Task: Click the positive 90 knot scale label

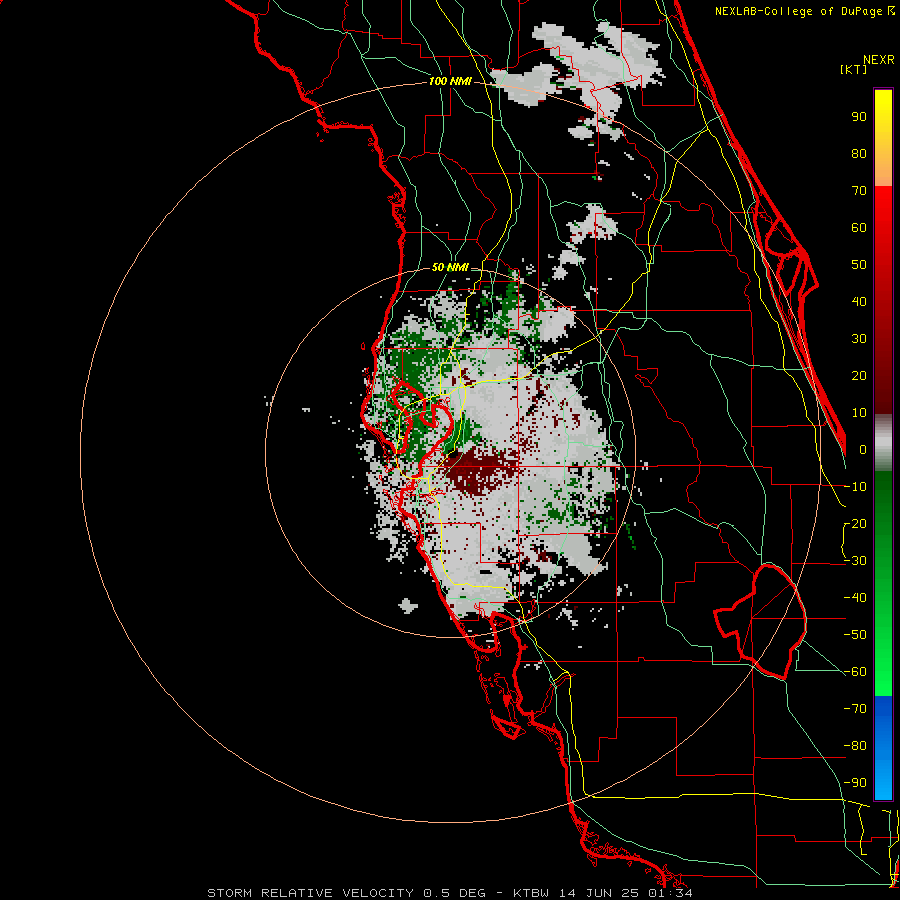Action: [859, 117]
